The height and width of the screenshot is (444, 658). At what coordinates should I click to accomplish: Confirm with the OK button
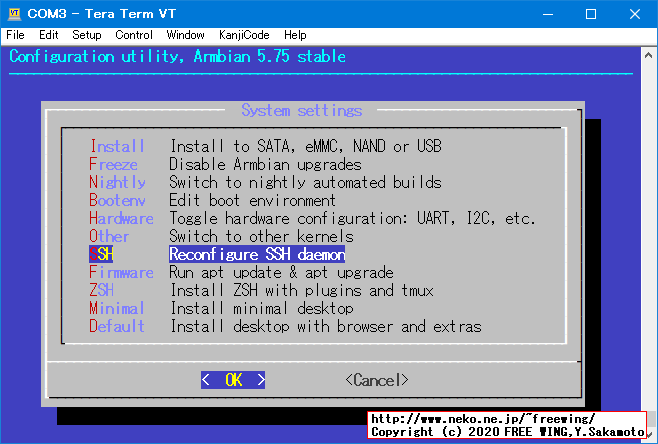pos(233,380)
